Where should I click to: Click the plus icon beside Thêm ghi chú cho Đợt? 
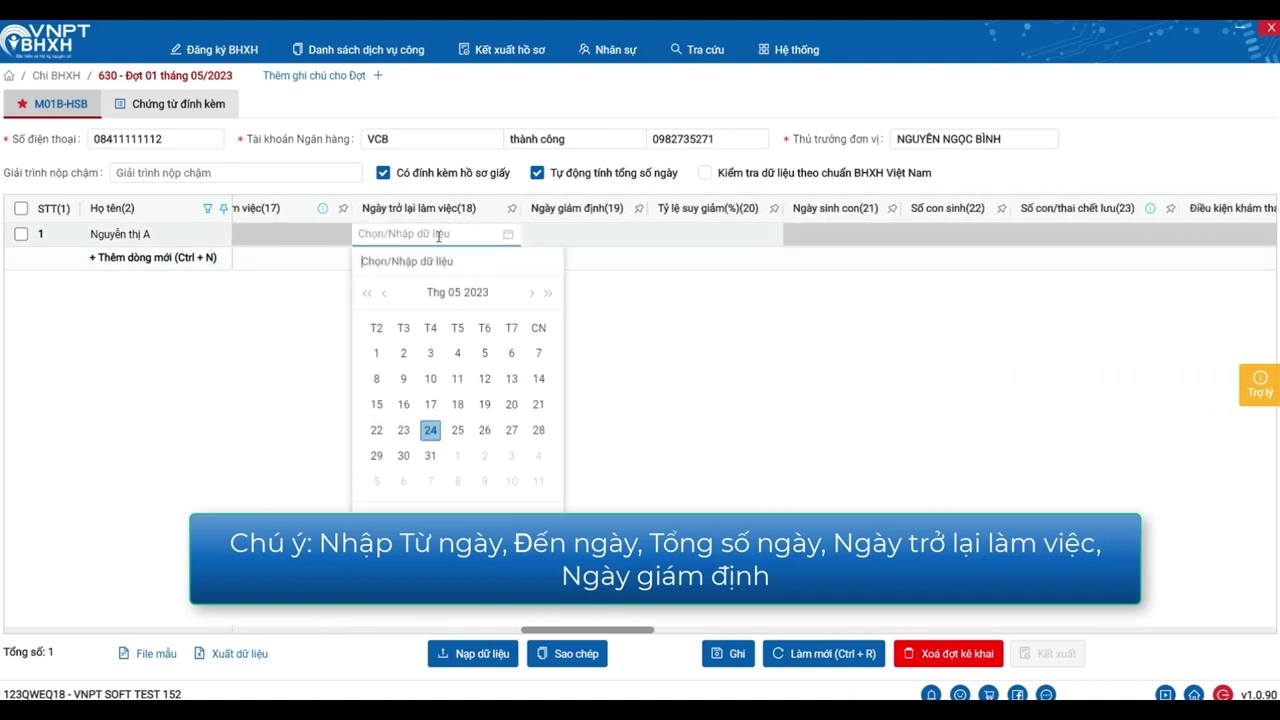point(378,76)
